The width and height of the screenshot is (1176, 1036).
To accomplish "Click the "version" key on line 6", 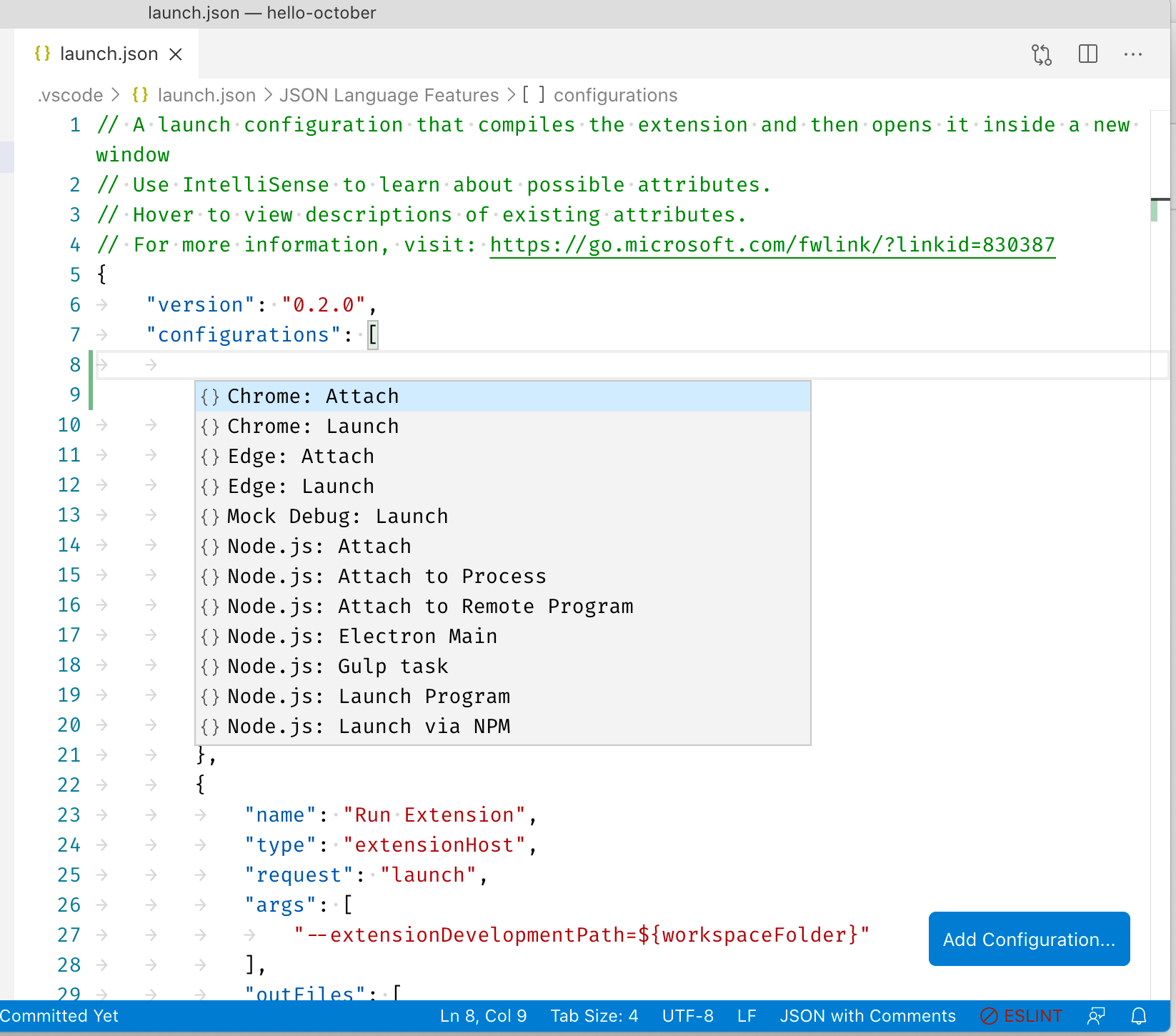I will [x=200, y=305].
